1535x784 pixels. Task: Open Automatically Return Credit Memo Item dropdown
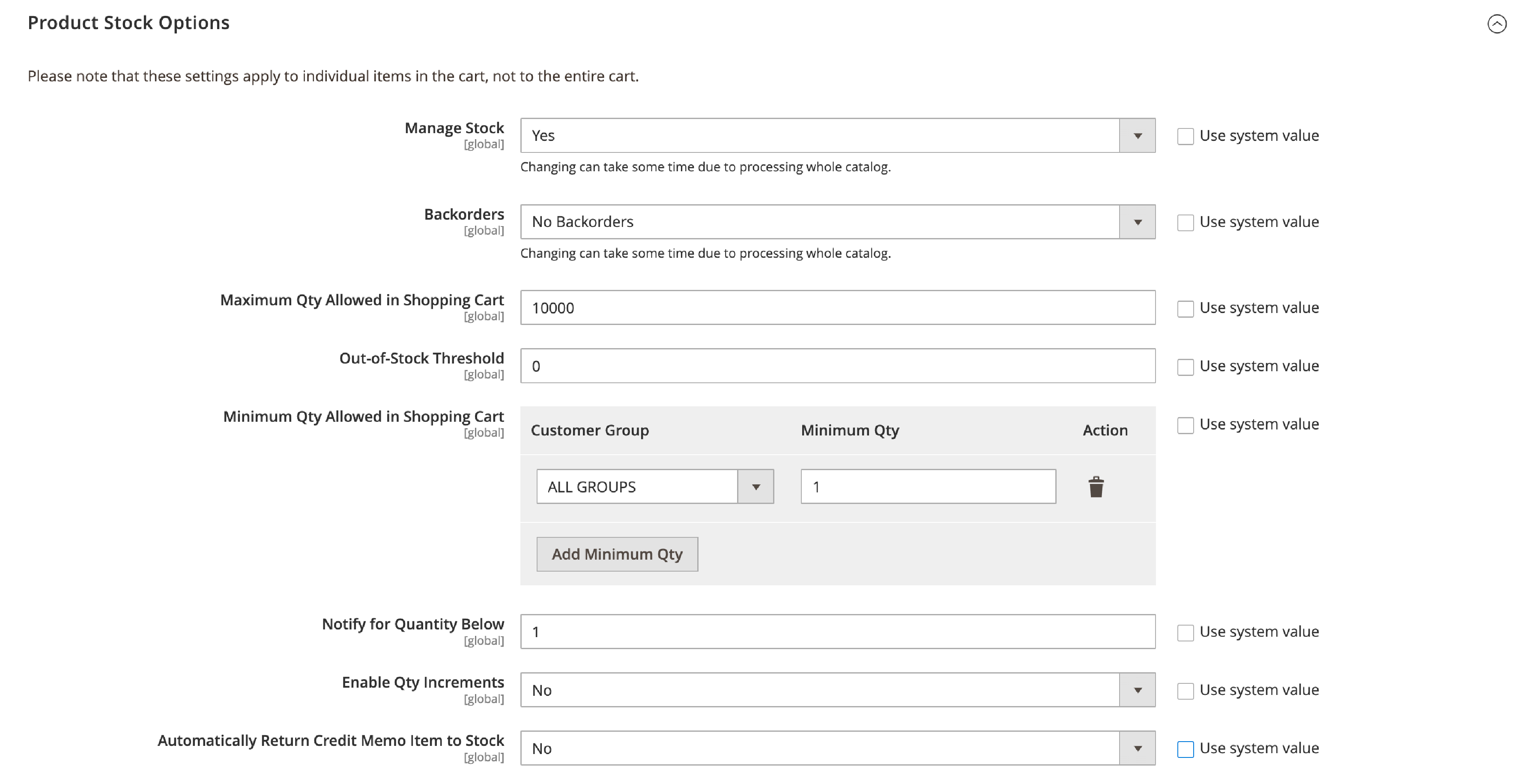point(837,748)
